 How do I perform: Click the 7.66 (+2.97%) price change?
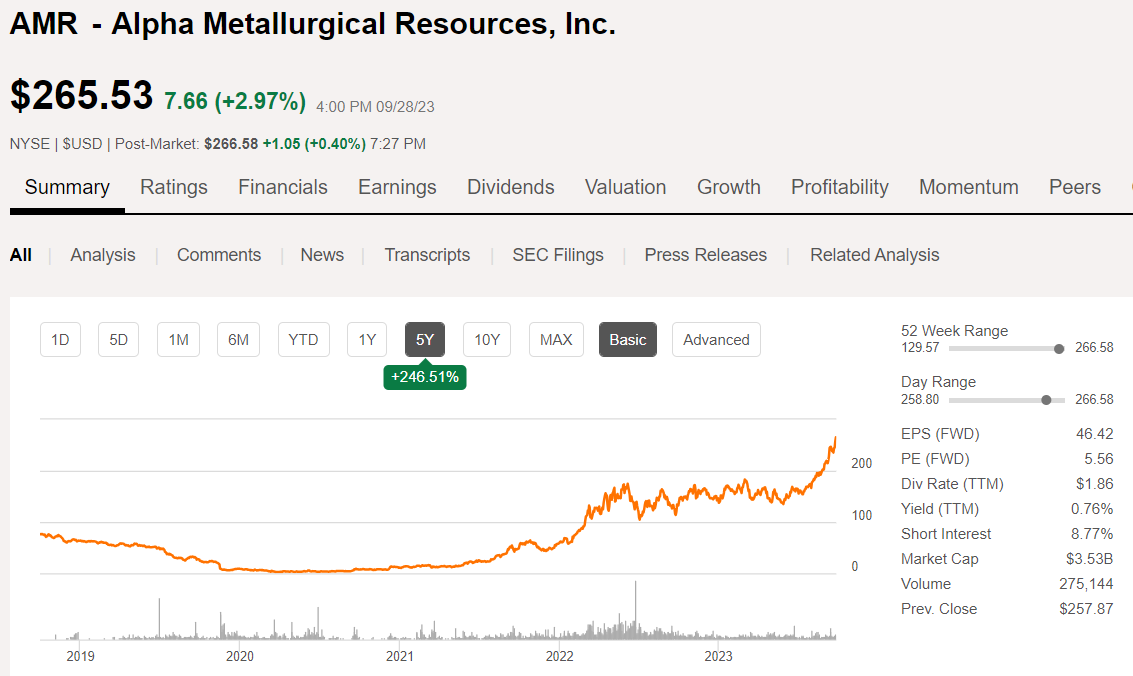[235, 101]
